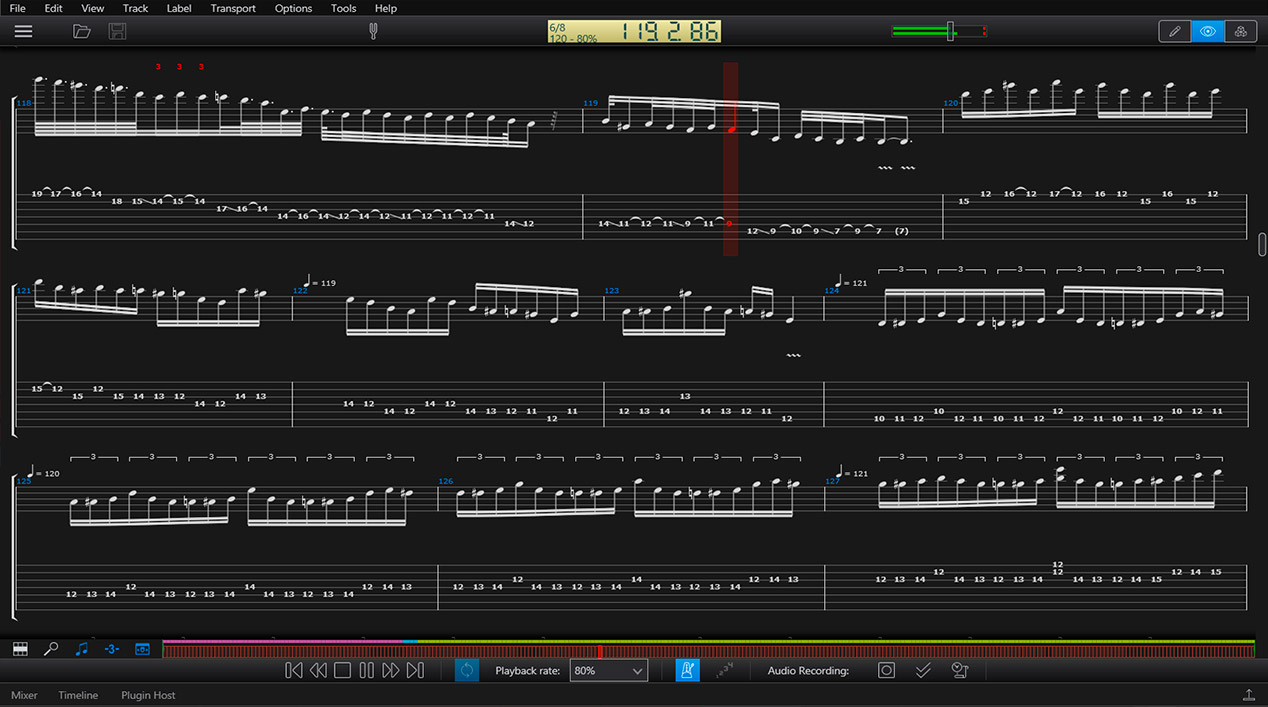Image resolution: width=1268 pixels, height=707 pixels.
Task: Toggle standard notation music note display
Action: click(82, 649)
